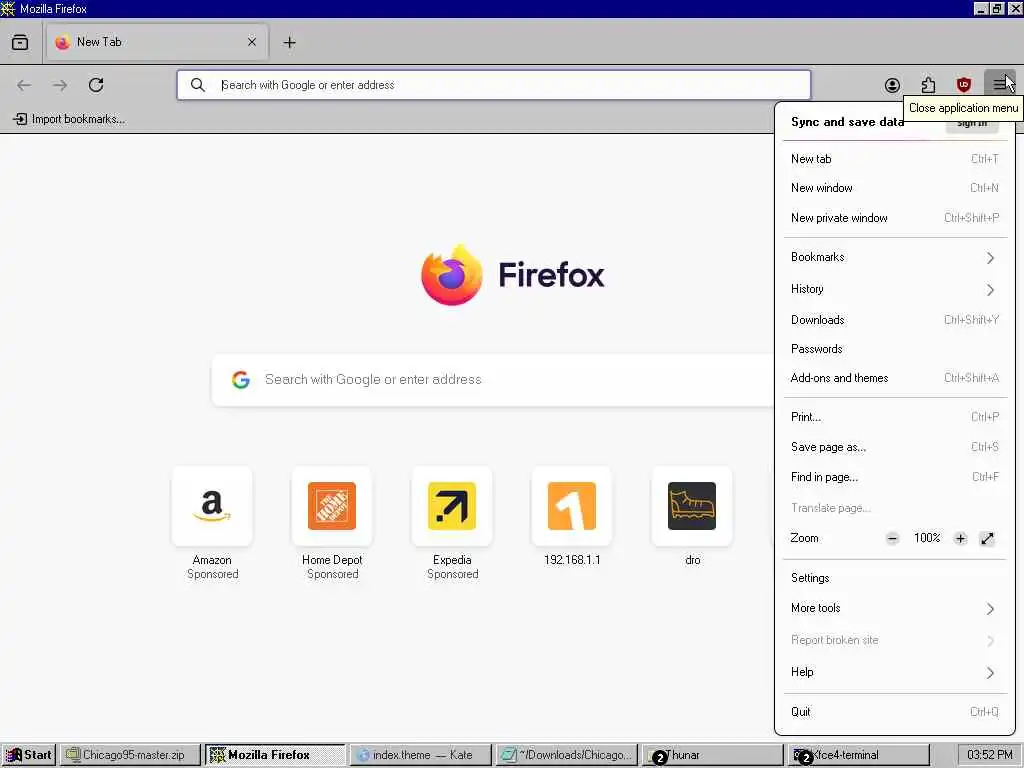
Task: Expand the Bookmarks submenu
Action: click(x=895, y=257)
